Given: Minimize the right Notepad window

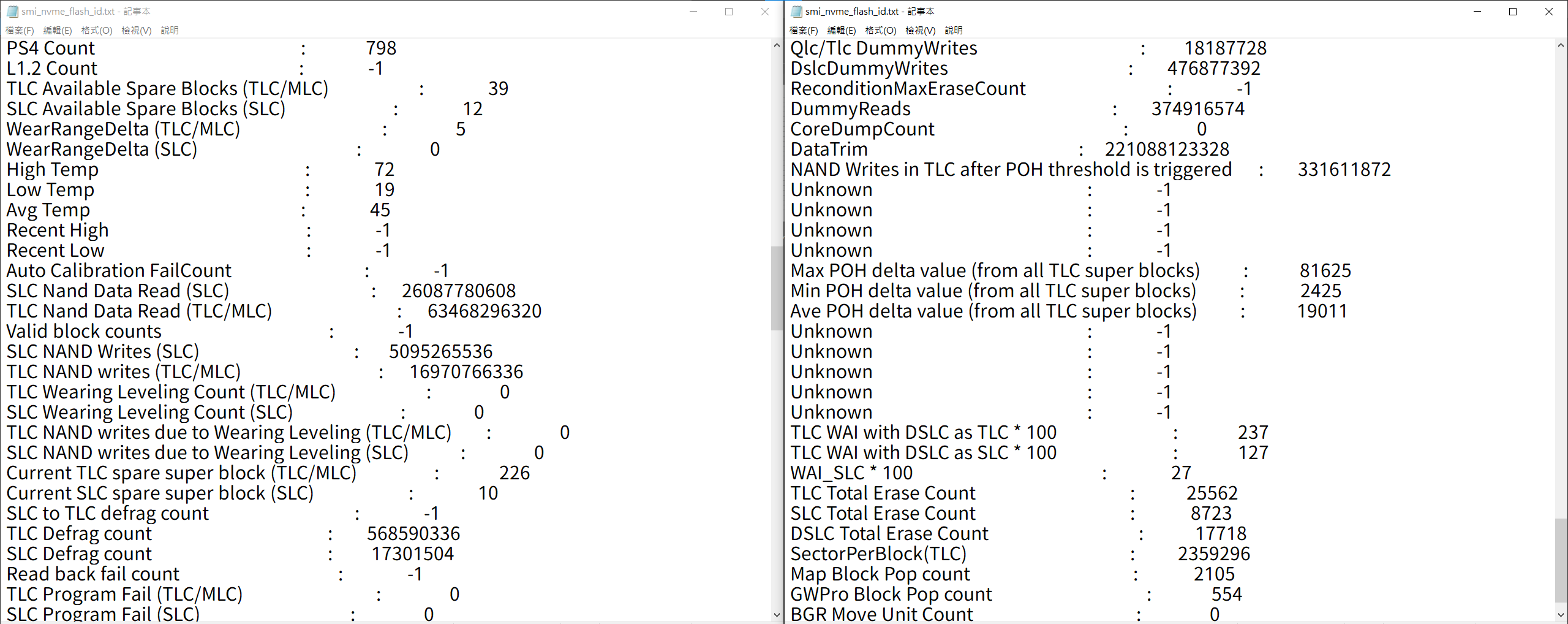Looking at the screenshot, I should click(x=1477, y=12).
